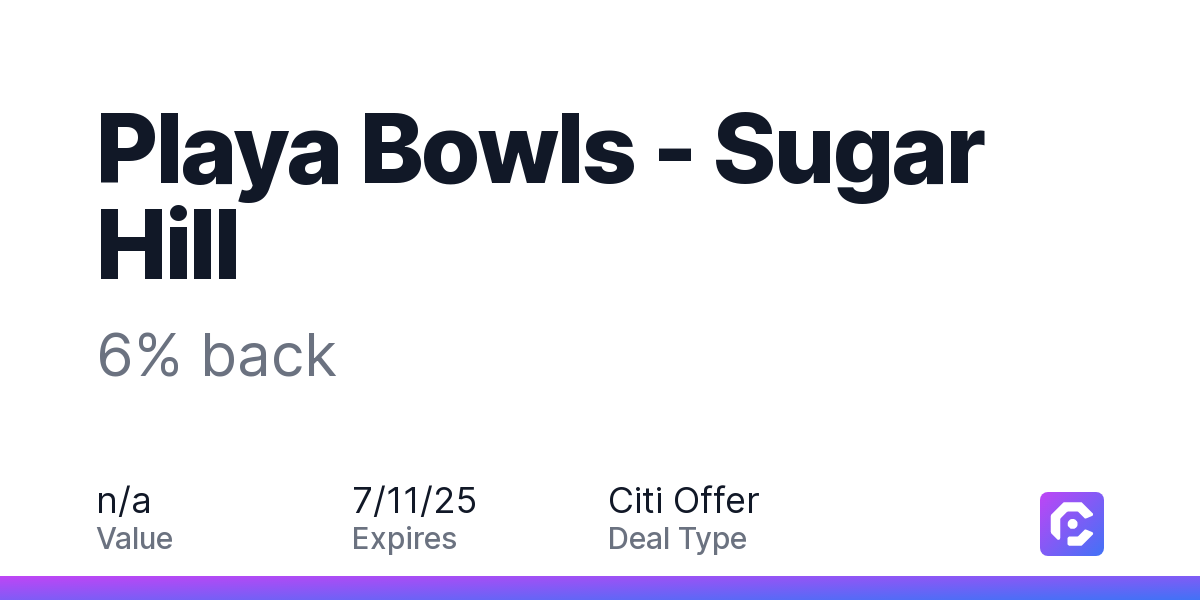
Task: Click the 6% back subtitle text
Action: pyautogui.click(x=217, y=356)
